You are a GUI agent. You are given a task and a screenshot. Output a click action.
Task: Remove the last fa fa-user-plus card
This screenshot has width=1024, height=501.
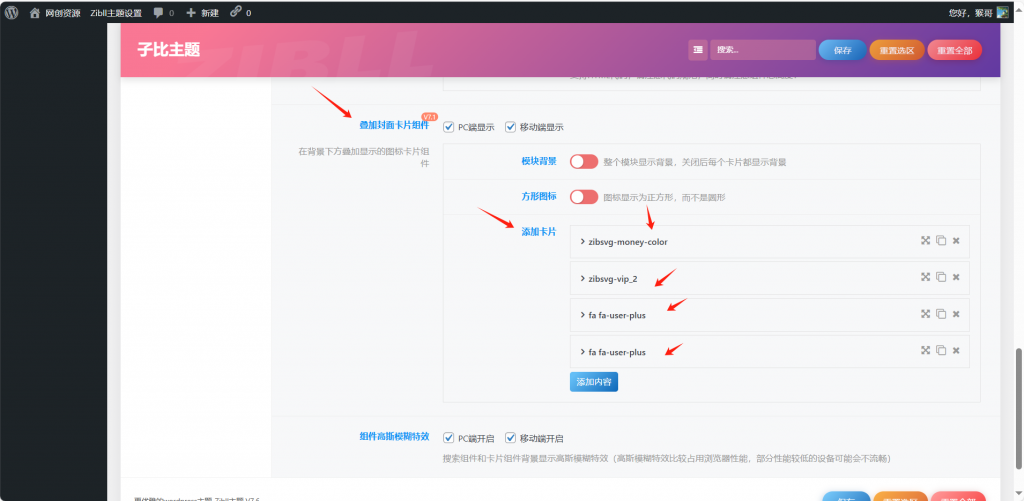pos(956,351)
